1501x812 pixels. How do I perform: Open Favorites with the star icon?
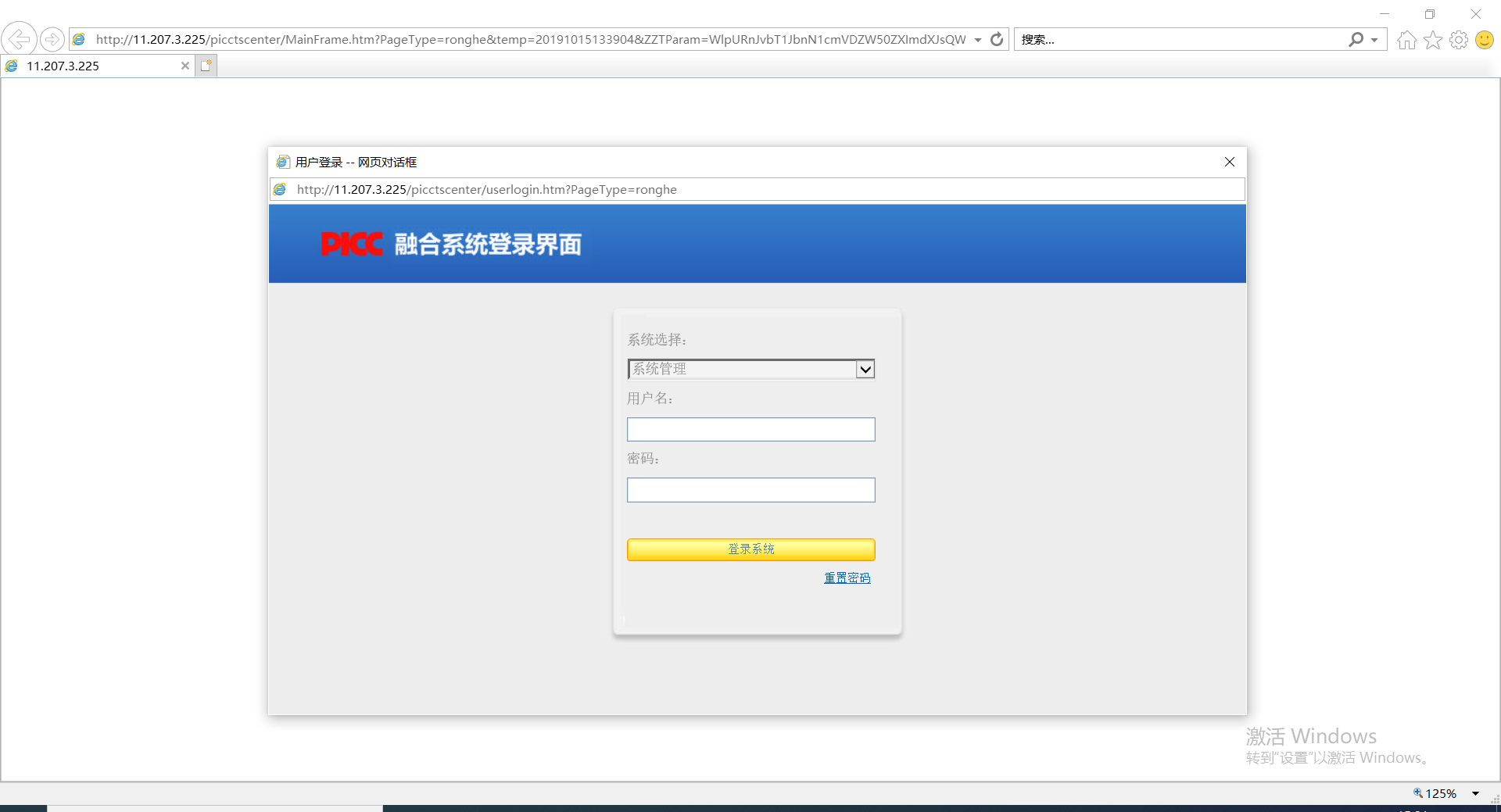(1433, 40)
